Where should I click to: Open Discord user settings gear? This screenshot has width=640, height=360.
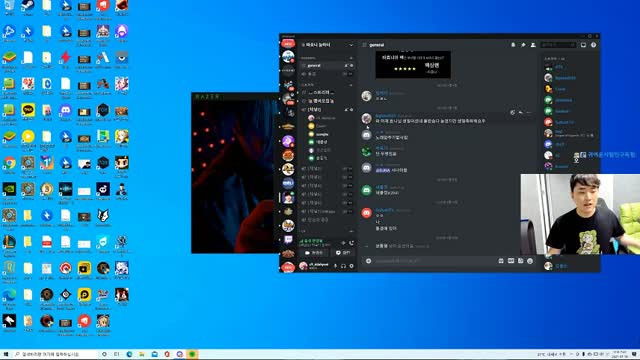point(351,266)
